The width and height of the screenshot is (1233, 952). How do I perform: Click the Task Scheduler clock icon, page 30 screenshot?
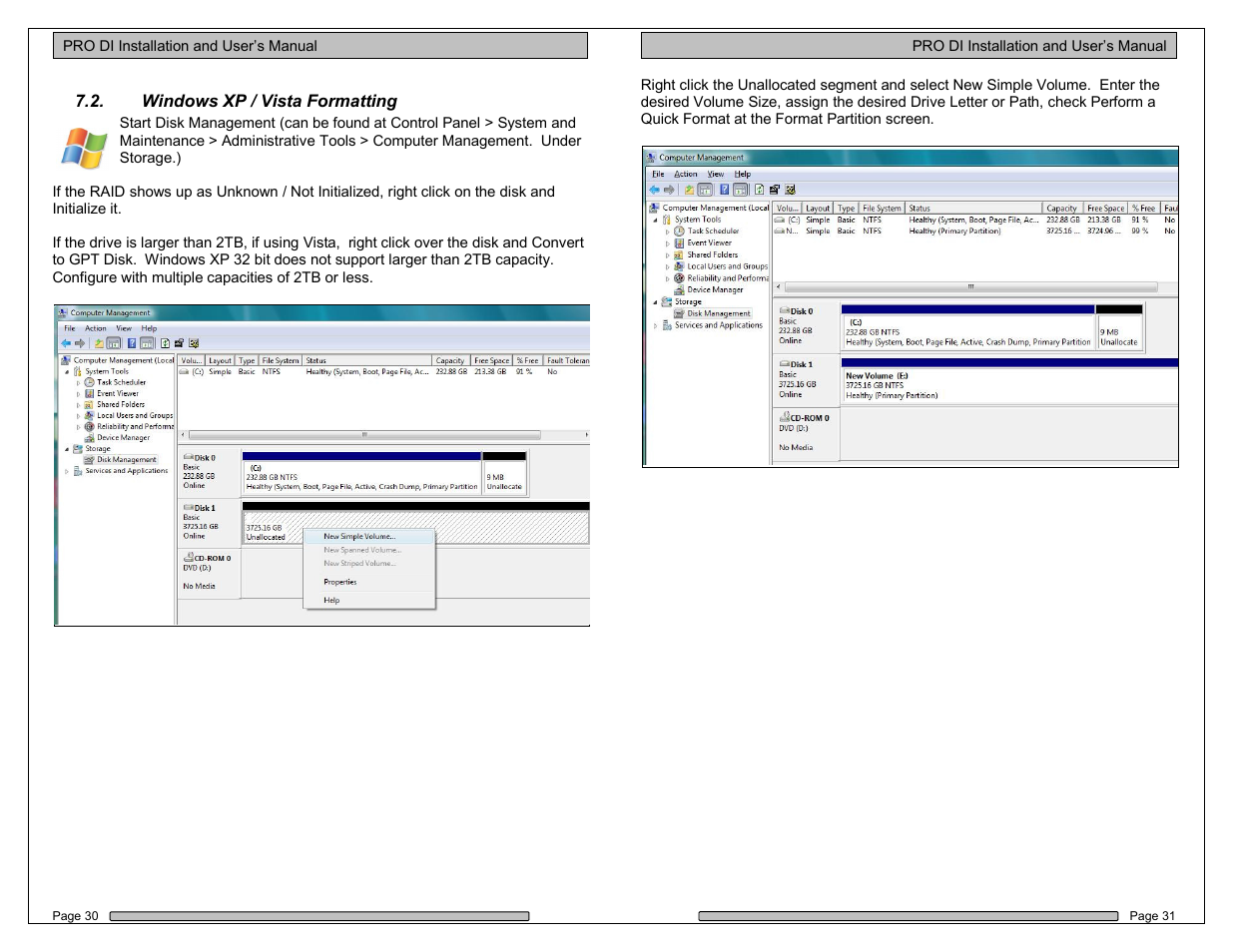(90, 382)
